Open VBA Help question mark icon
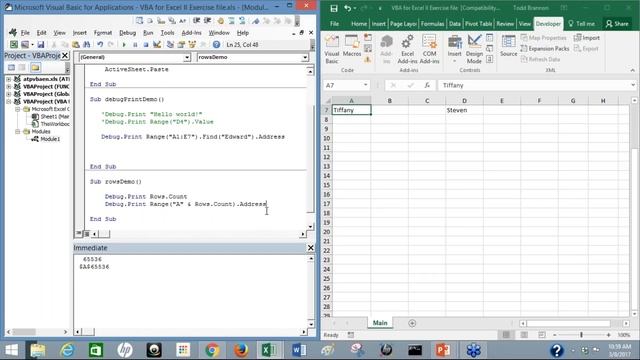The width and height of the screenshot is (640, 360). [x=216, y=44]
